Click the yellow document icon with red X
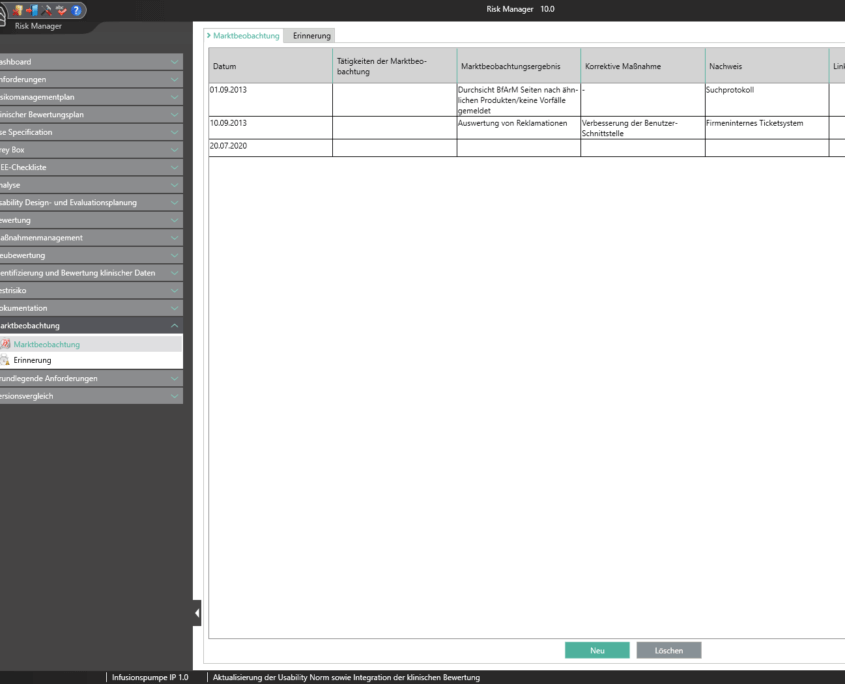Viewport: 845px width, 684px height. pos(17,10)
